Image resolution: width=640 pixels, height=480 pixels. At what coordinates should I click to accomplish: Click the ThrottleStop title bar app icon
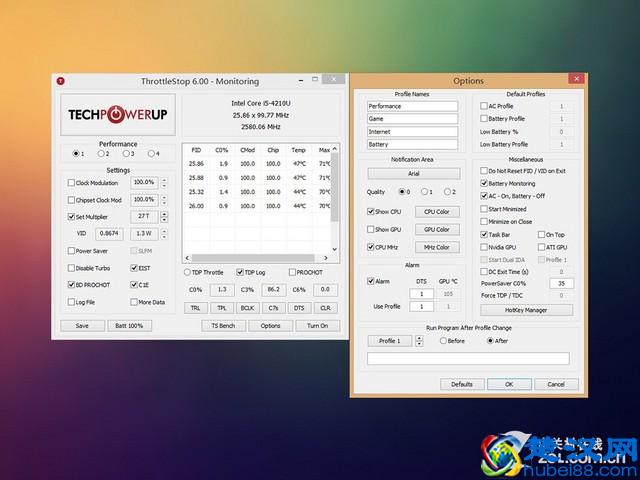pos(62,80)
